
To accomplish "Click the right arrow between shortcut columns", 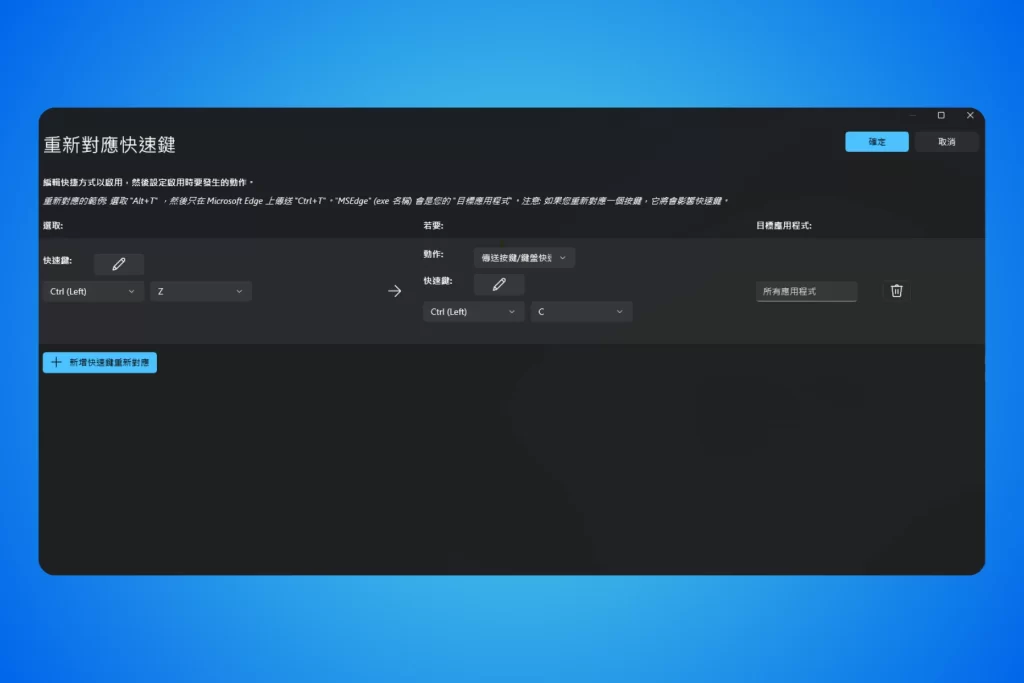I will (394, 291).
